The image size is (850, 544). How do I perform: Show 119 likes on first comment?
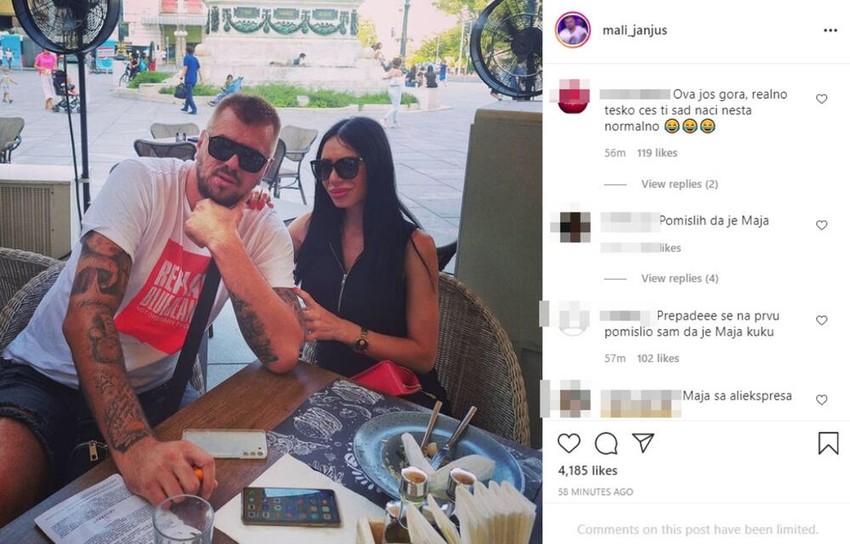point(657,153)
